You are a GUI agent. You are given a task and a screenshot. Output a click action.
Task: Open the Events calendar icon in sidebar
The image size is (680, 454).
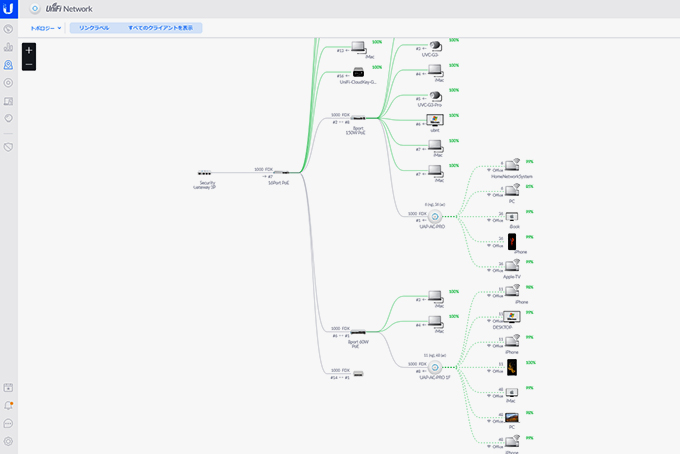pos(8,388)
